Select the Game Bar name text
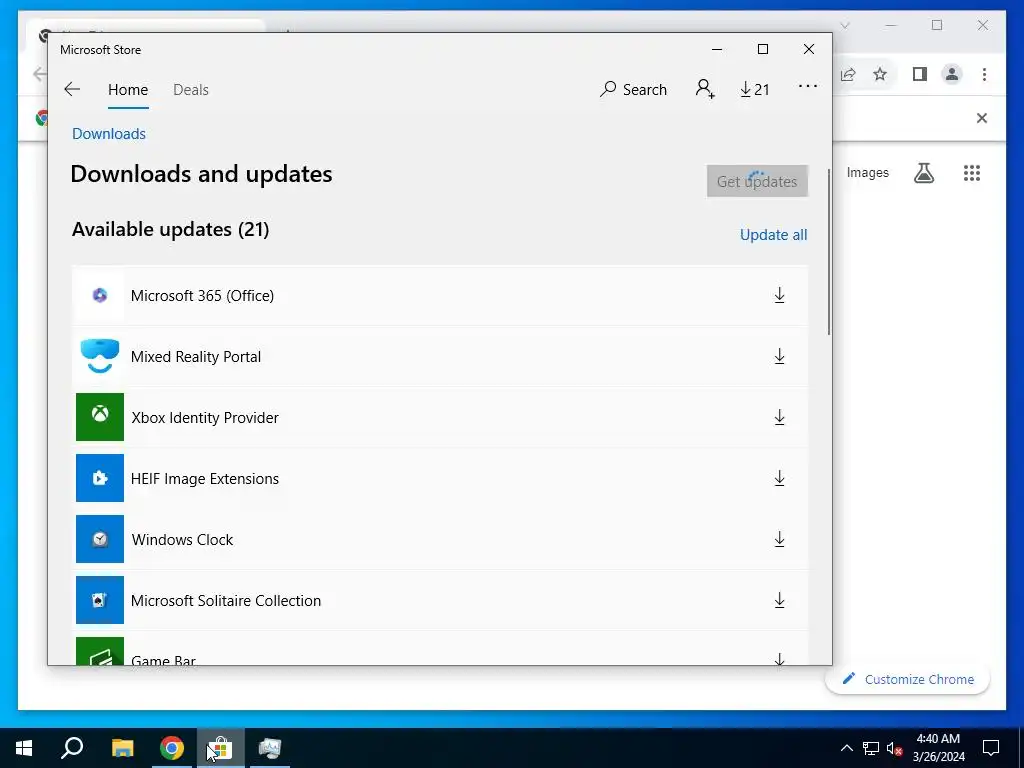The height and width of the screenshot is (768, 1024). 163,660
